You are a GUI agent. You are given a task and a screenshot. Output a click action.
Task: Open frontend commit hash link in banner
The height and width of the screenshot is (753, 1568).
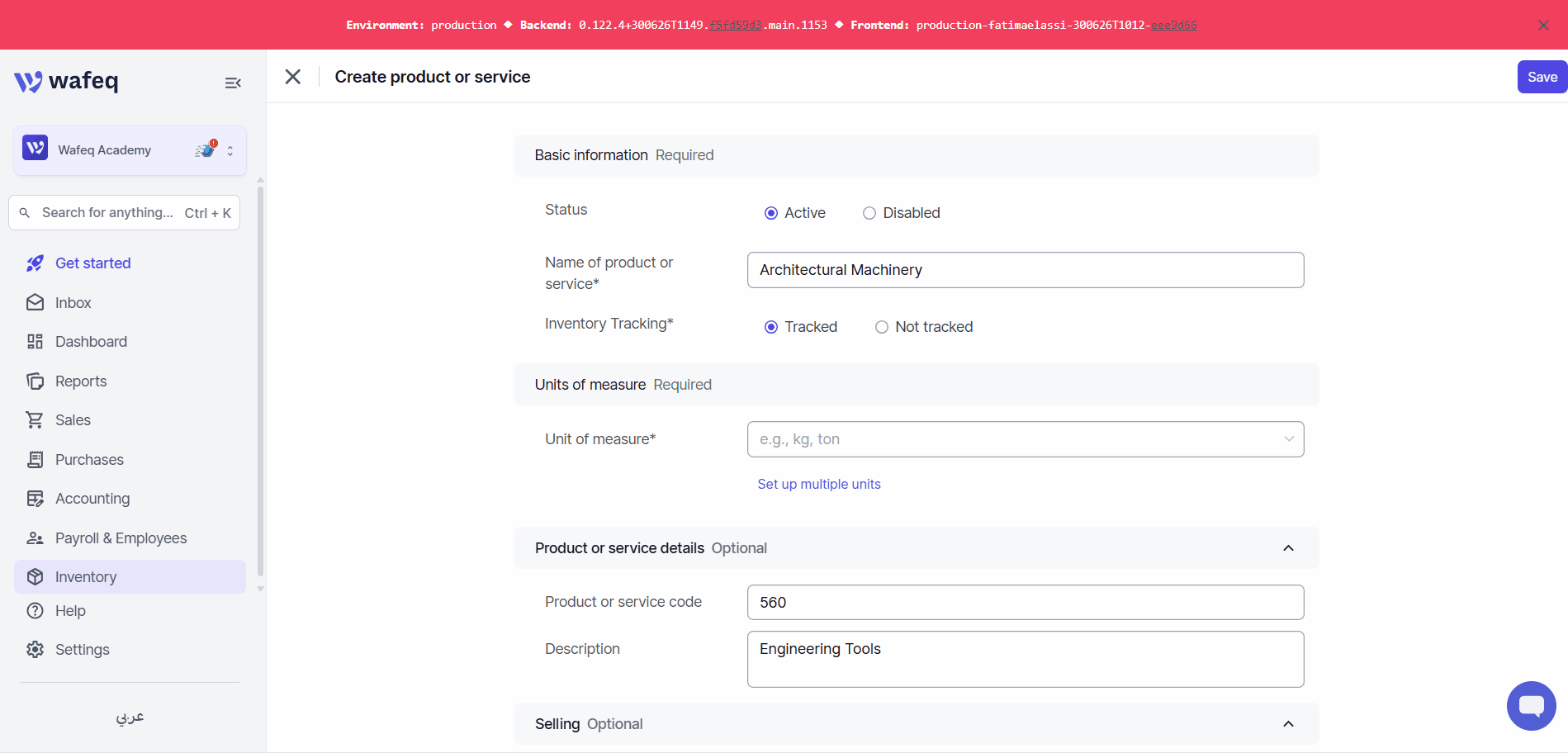pyautogui.click(x=1174, y=26)
